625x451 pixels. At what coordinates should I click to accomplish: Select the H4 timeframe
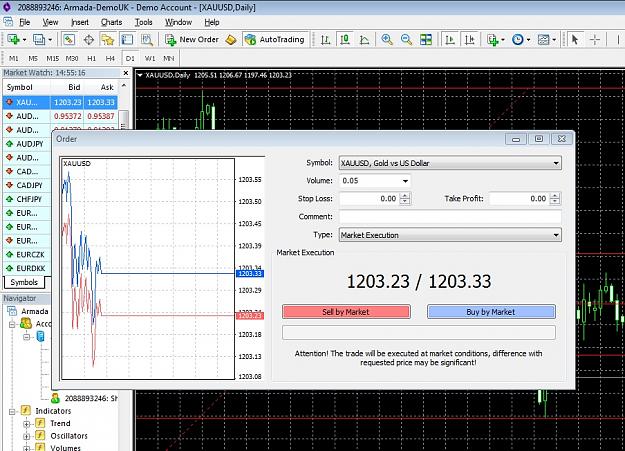110,58
